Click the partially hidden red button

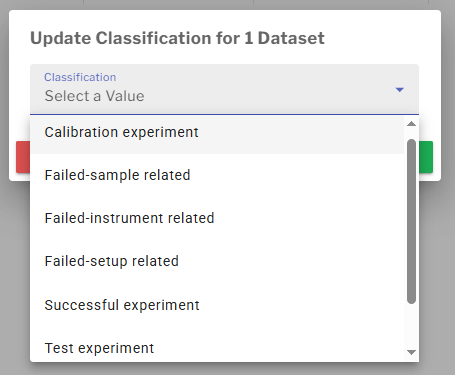coord(23,157)
